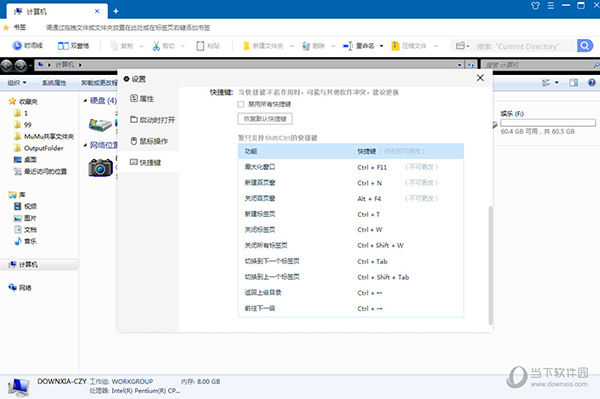600x399 pixels.
Task: Select 图片 library in sidebar
Action: pyautogui.click(x=25, y=218)
